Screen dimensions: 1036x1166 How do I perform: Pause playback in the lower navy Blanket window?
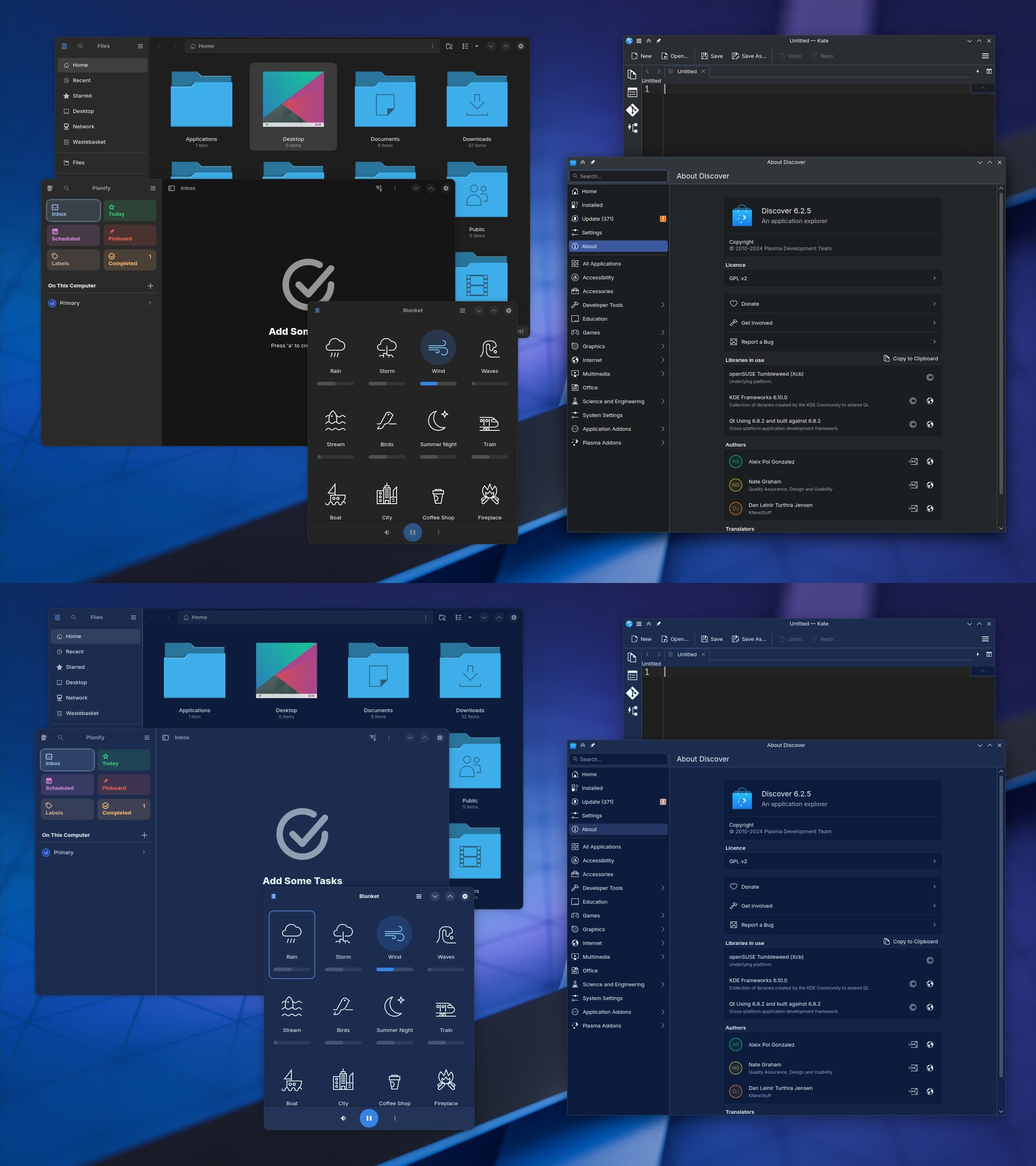[369, 1118]
